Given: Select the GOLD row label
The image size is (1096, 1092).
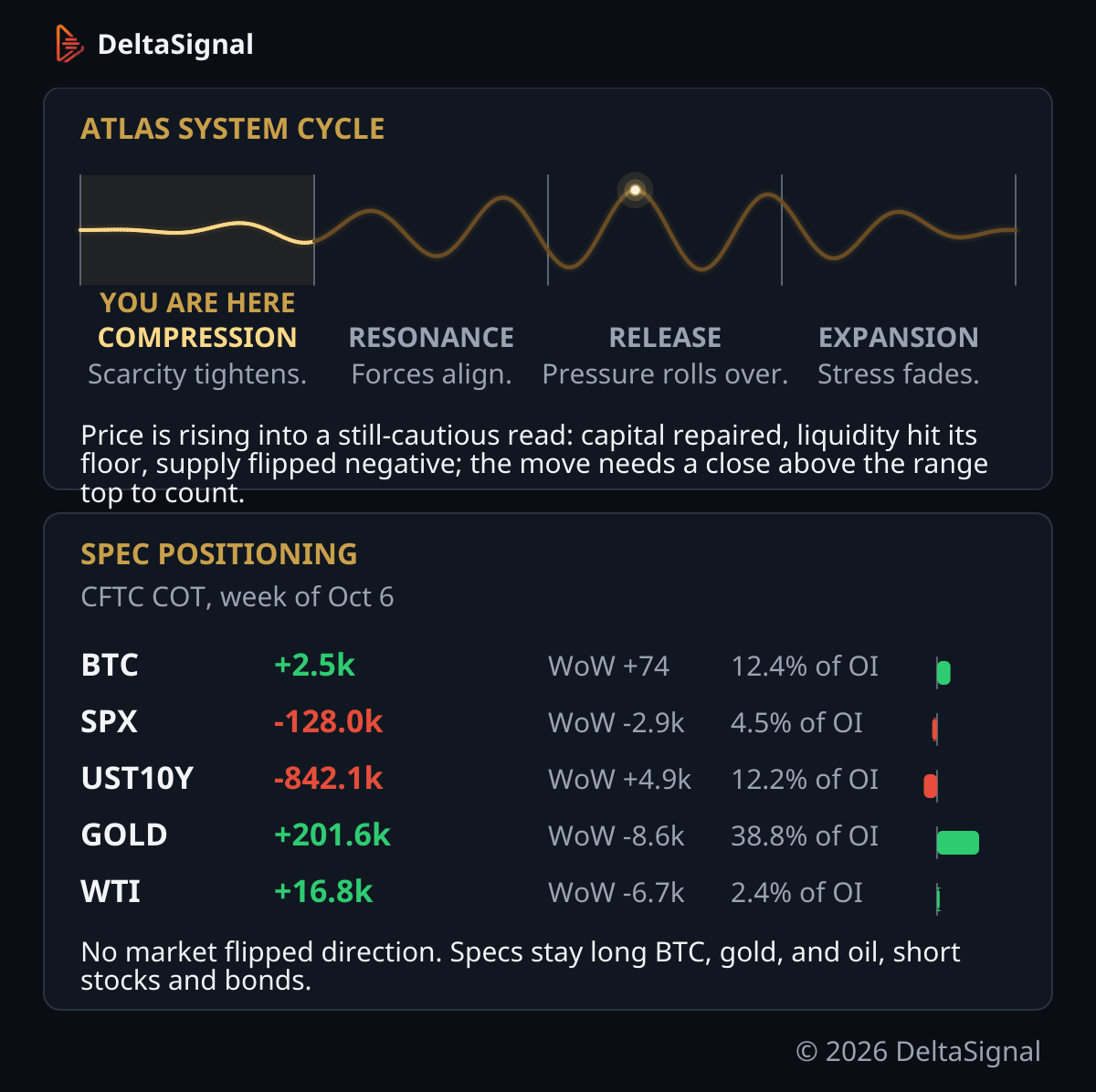Looking at the screenshot, I should [x=124, y=835].
